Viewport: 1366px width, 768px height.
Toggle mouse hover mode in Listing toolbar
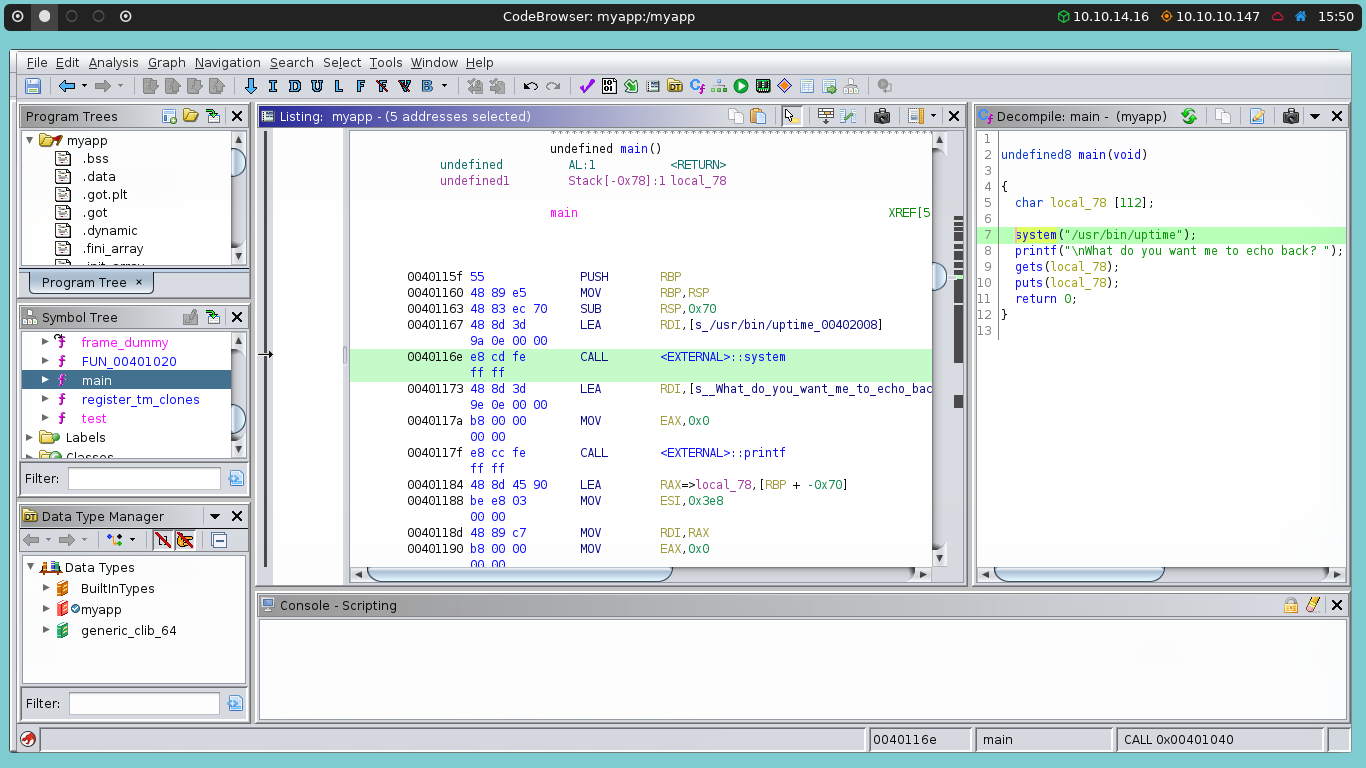click(791, 116)
